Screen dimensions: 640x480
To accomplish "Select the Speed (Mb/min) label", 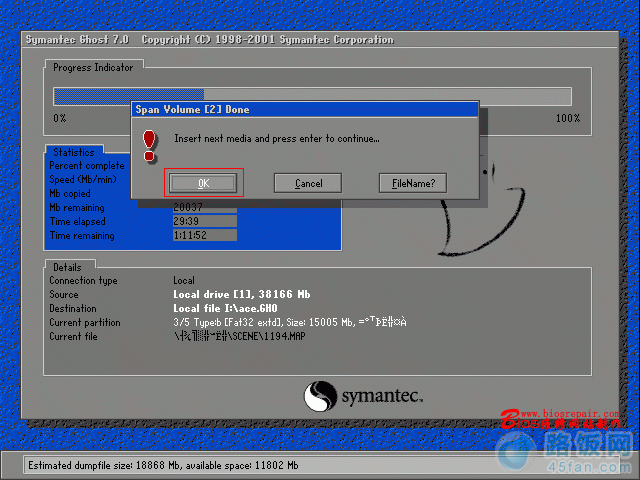I will click(83, 179).
